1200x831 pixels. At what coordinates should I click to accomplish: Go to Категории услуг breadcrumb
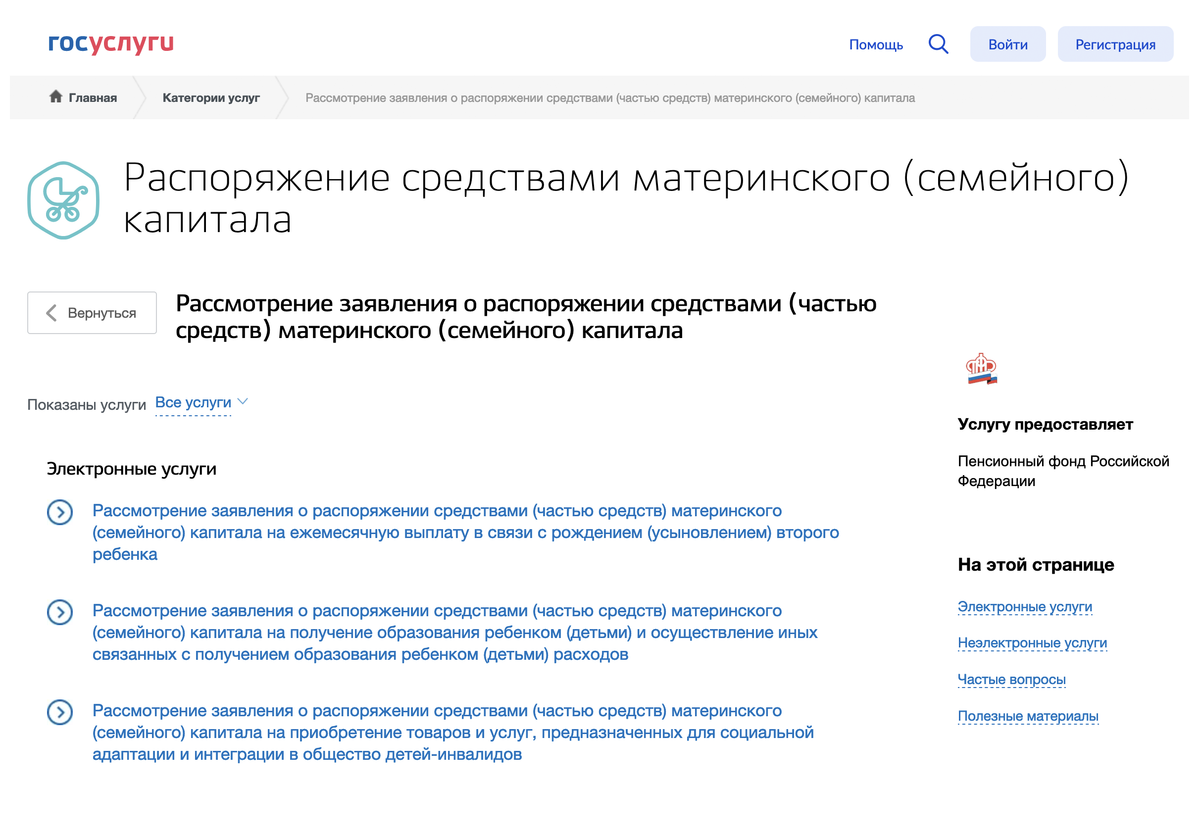coord(211,98)
